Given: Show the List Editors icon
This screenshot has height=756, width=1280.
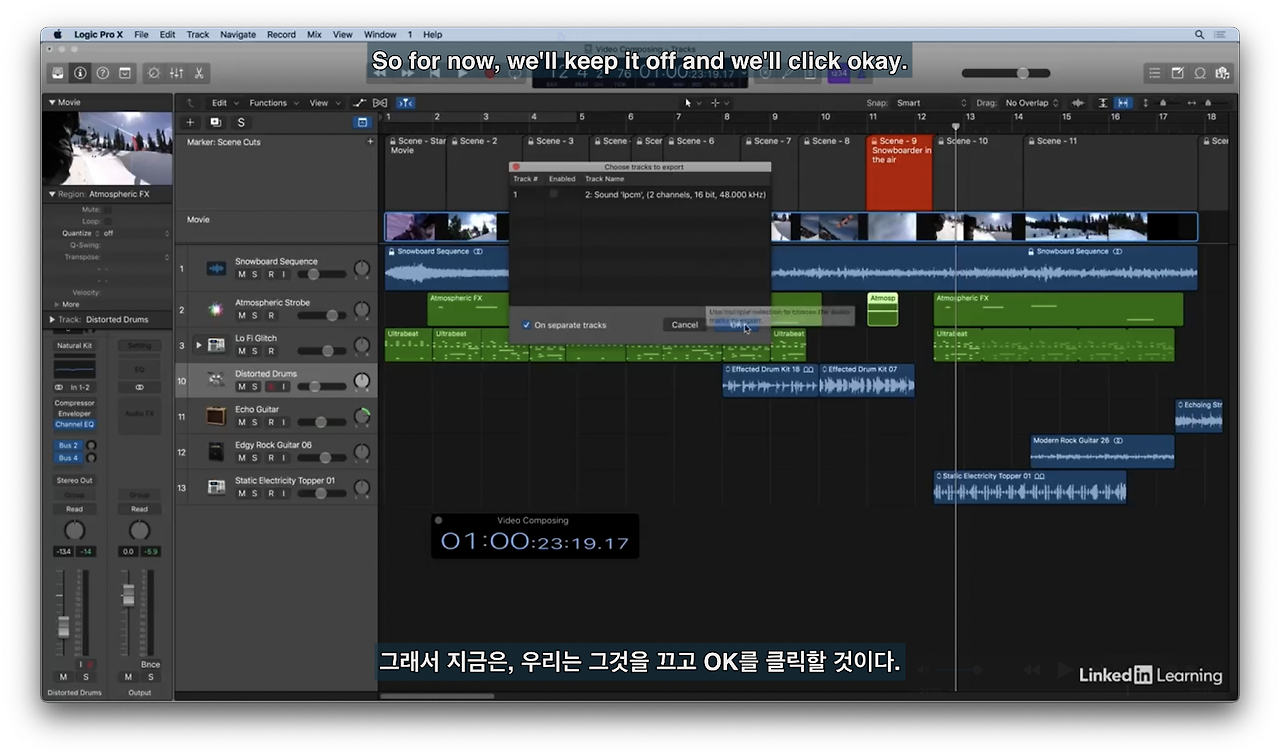Looking at the screenshot, I should (1155, 73).
